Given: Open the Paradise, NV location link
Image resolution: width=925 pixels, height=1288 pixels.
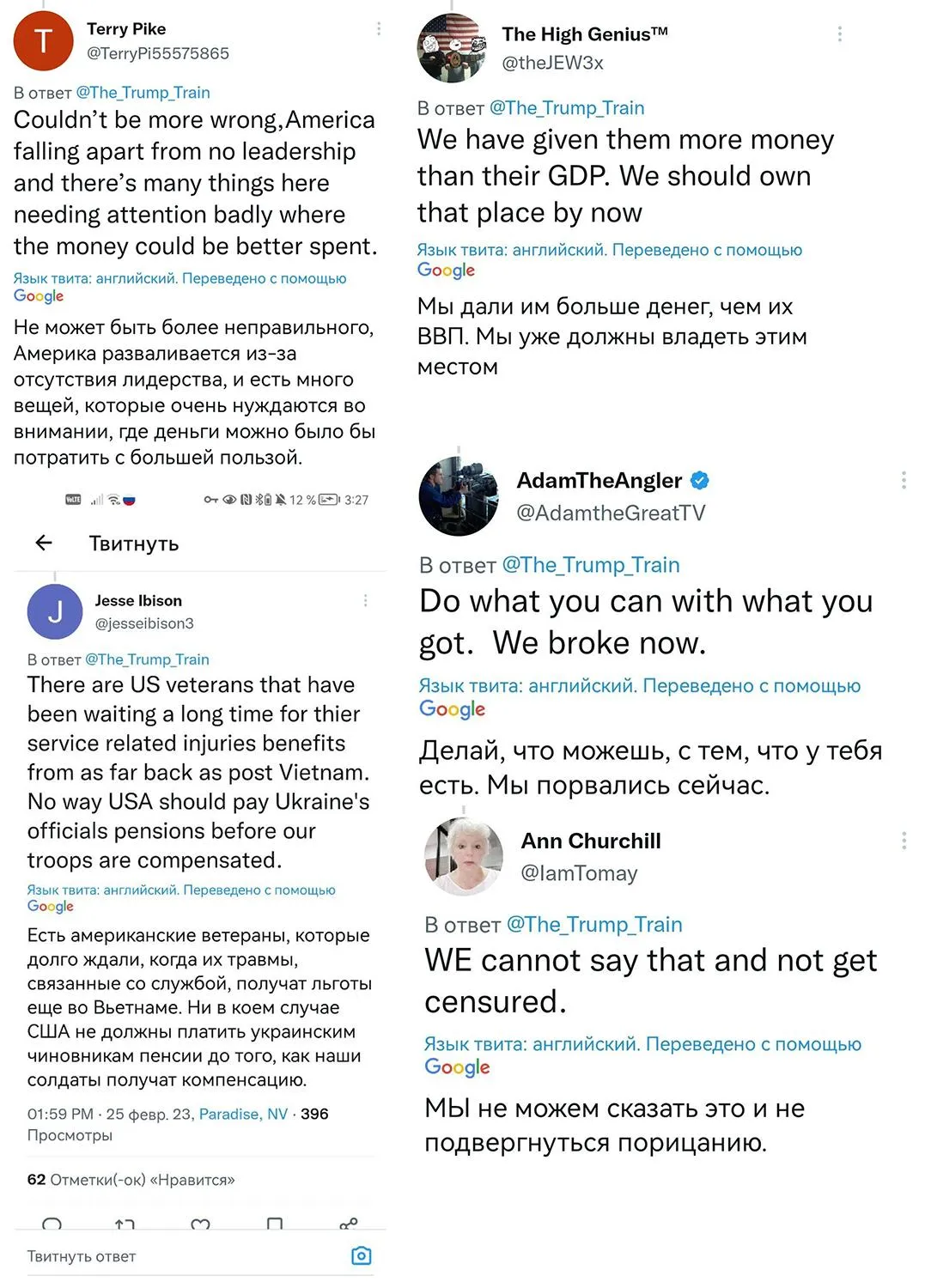Looking at the screenshot, I should [243, 1114].
